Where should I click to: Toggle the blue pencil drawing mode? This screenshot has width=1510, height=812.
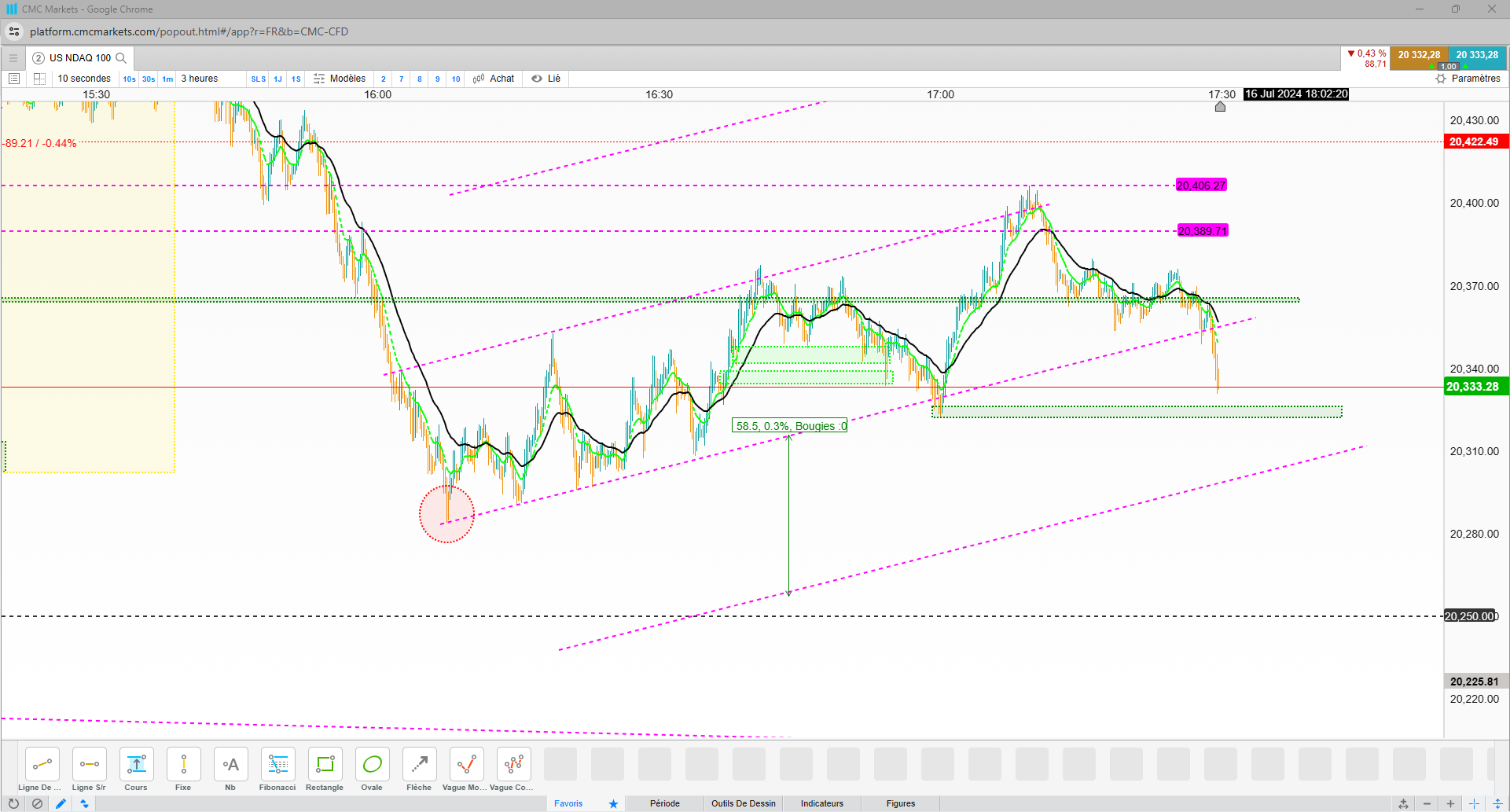61,803
